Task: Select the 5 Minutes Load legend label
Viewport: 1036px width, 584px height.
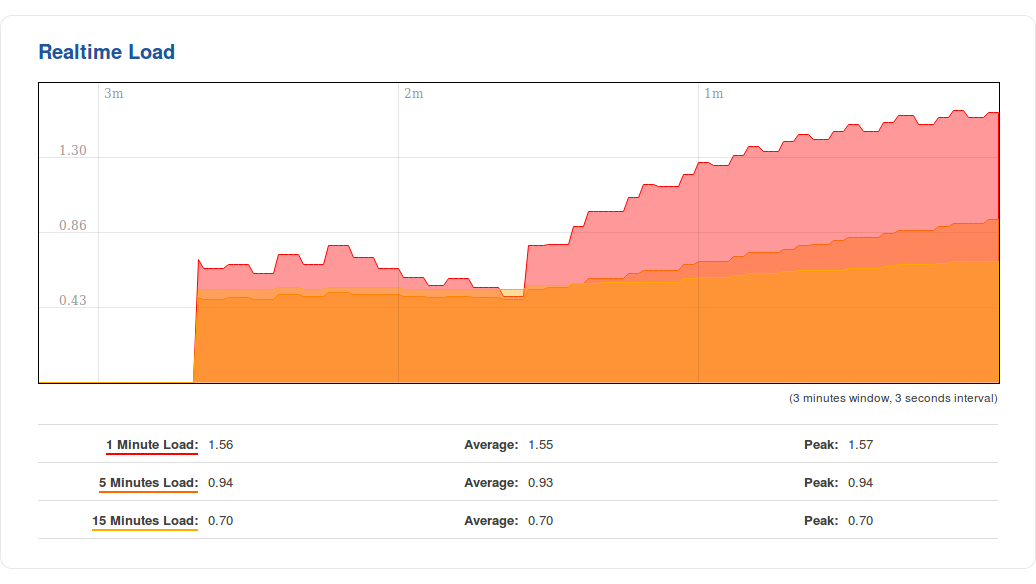Action: [148, 483]
